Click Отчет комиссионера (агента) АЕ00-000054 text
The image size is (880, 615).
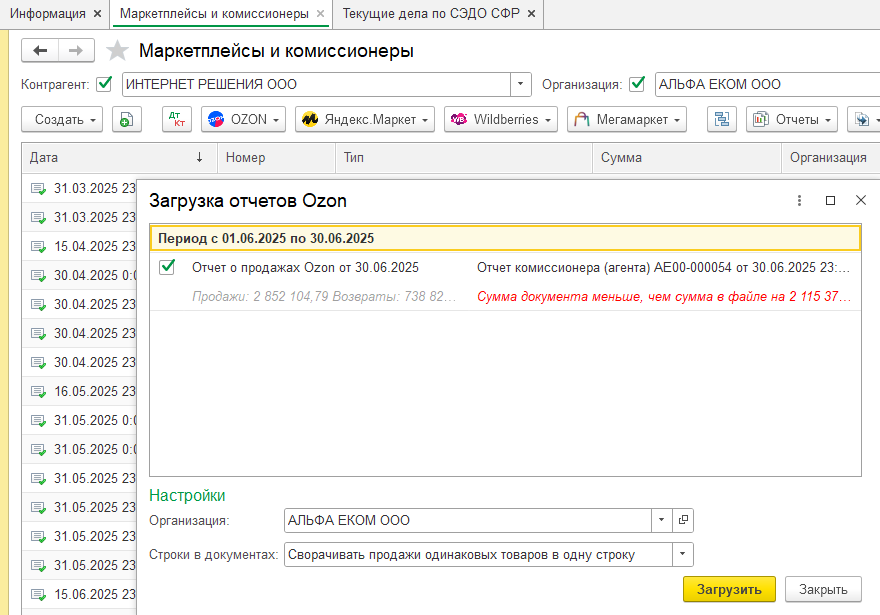coord(663,268)
